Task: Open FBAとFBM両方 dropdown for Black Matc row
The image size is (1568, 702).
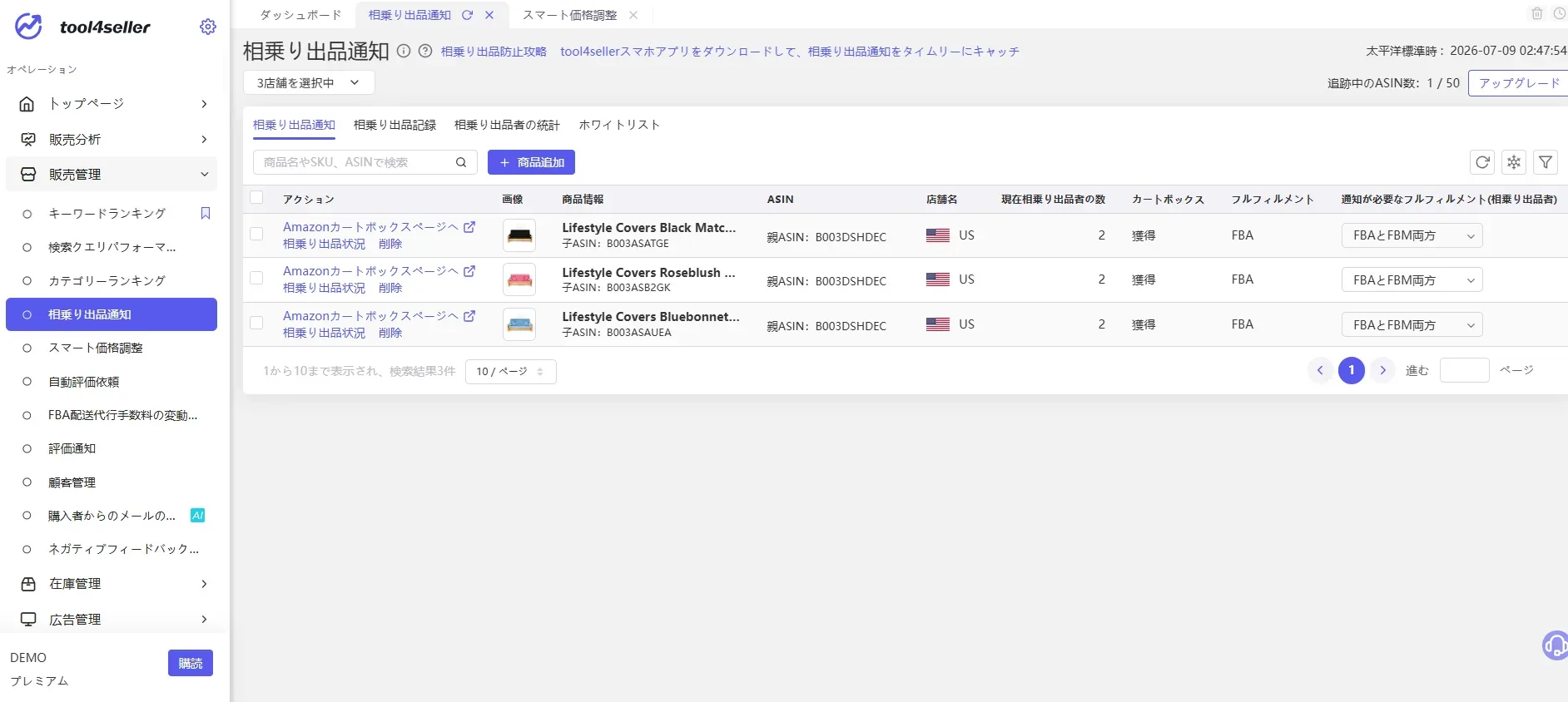Action: (x=1412, y=235)
